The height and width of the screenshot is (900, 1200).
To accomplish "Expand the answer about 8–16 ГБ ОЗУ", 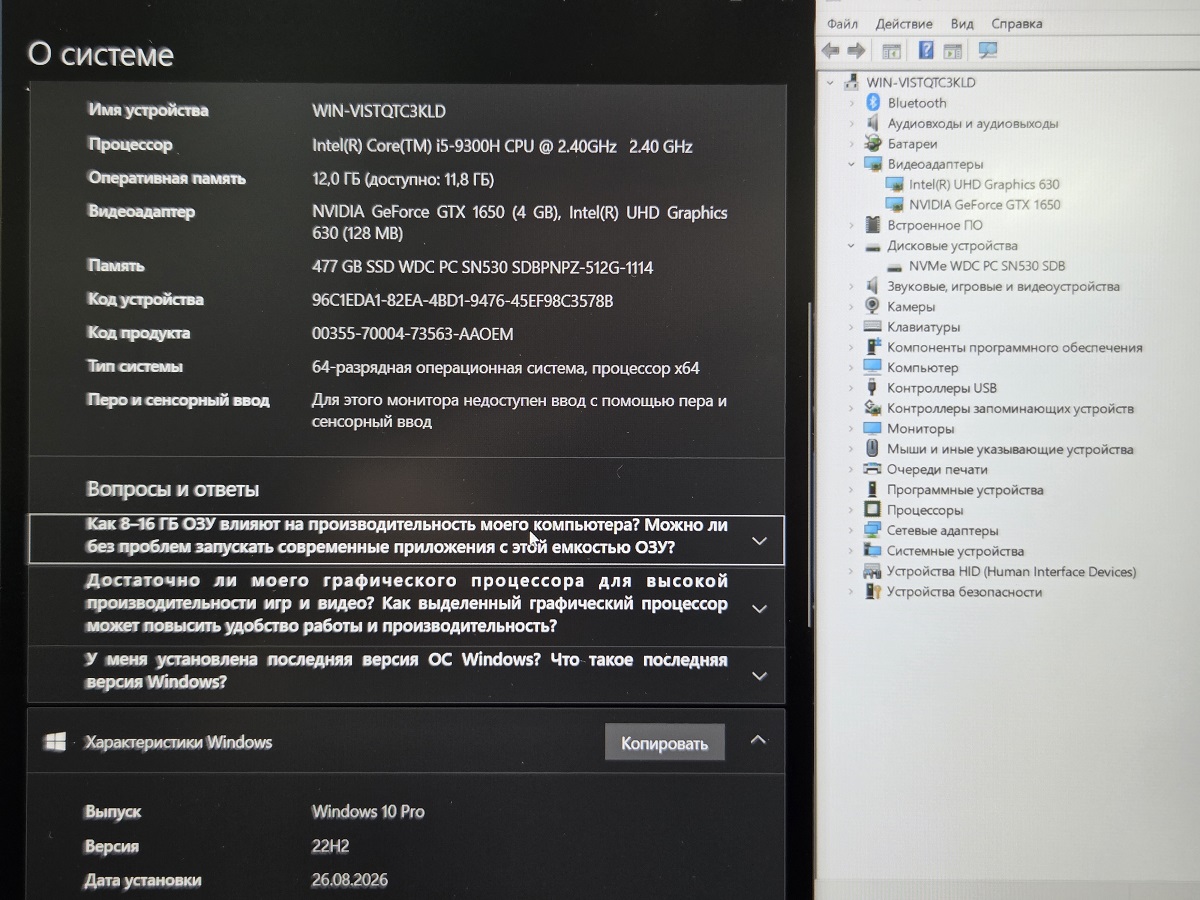I will pyautogui.click(x=759, y=540).
